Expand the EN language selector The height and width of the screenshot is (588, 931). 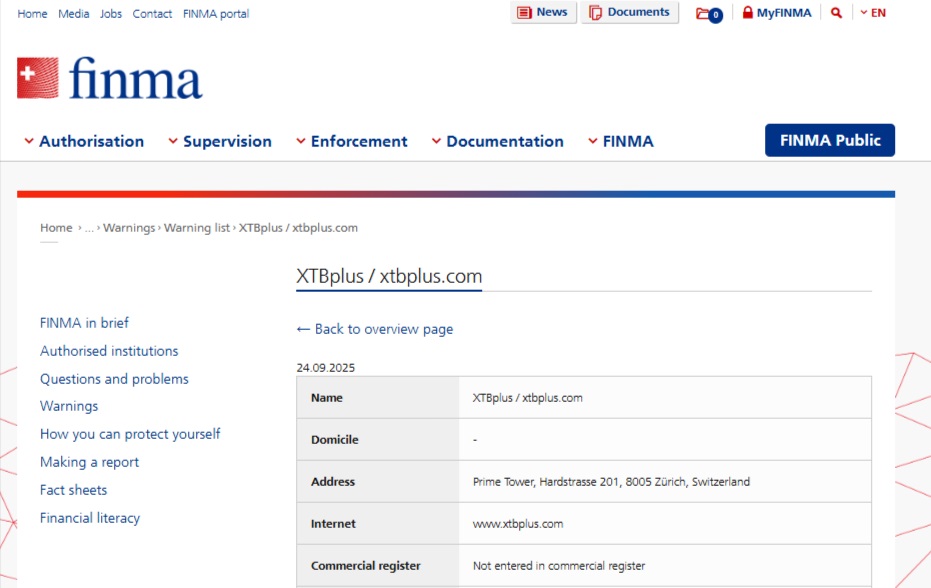873,13
